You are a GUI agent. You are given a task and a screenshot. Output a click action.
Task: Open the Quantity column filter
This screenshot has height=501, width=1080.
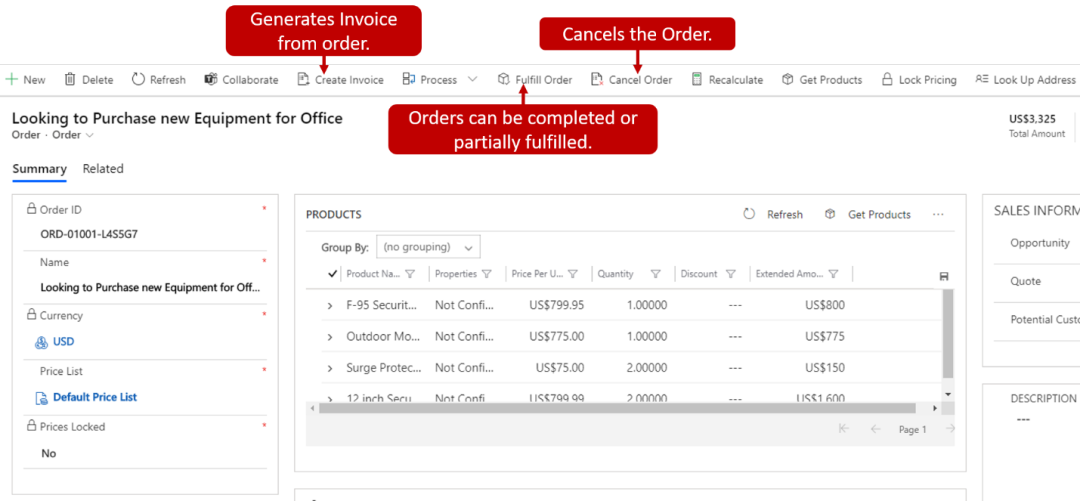656,274
